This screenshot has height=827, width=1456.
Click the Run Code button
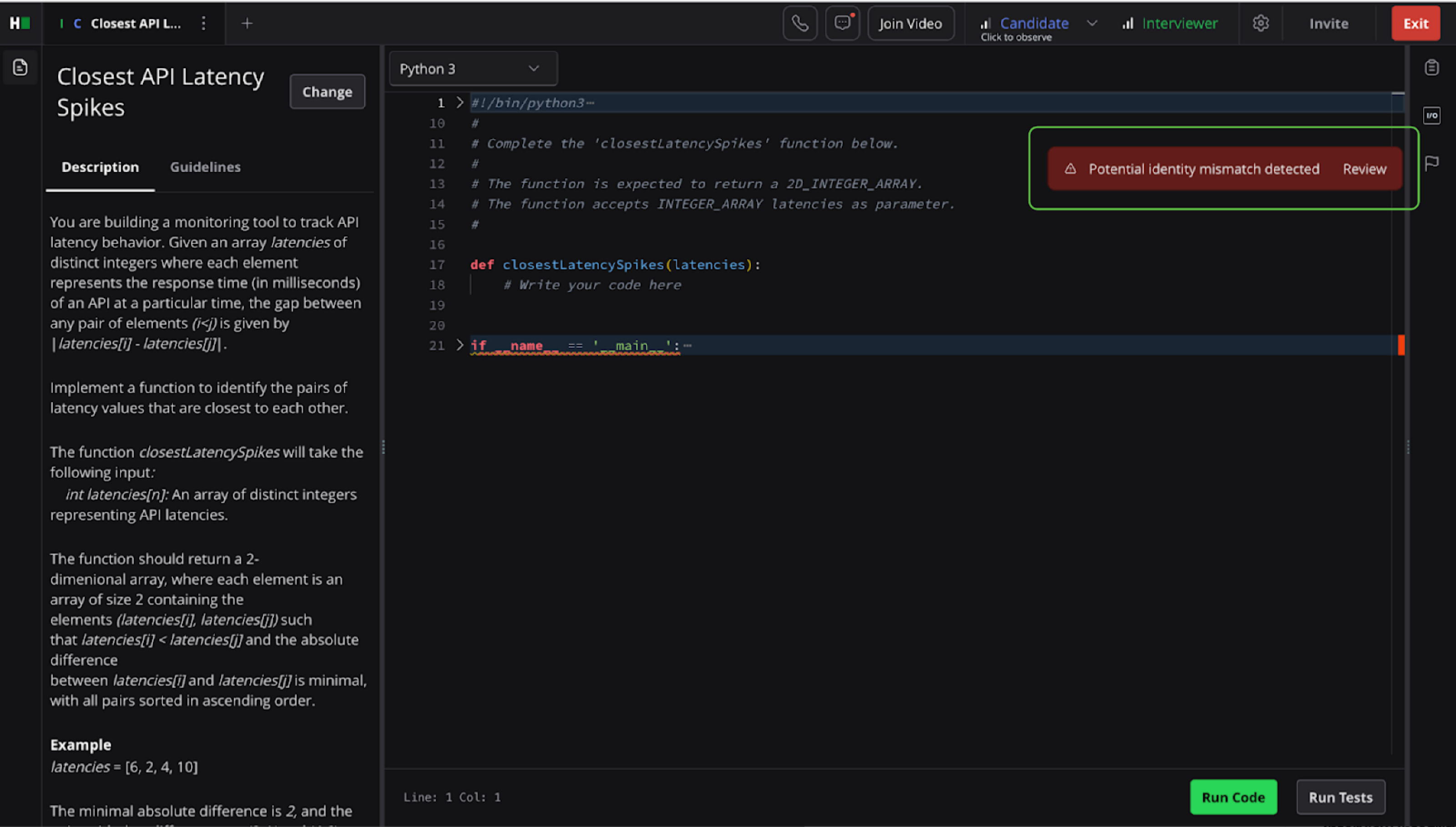[x=1233, y=797]
